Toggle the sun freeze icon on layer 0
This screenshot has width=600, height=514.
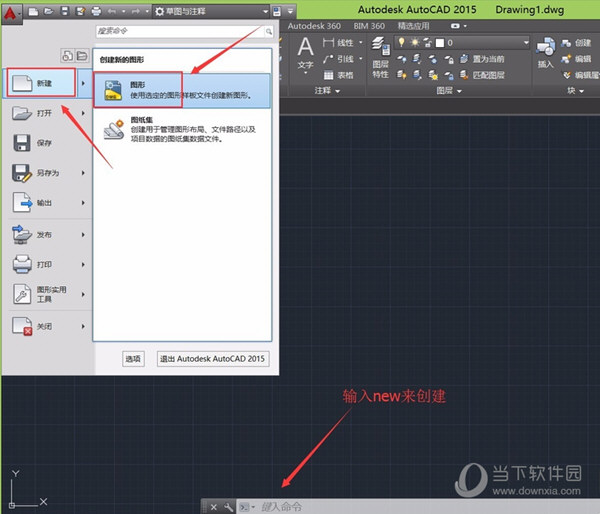point(415,42)
